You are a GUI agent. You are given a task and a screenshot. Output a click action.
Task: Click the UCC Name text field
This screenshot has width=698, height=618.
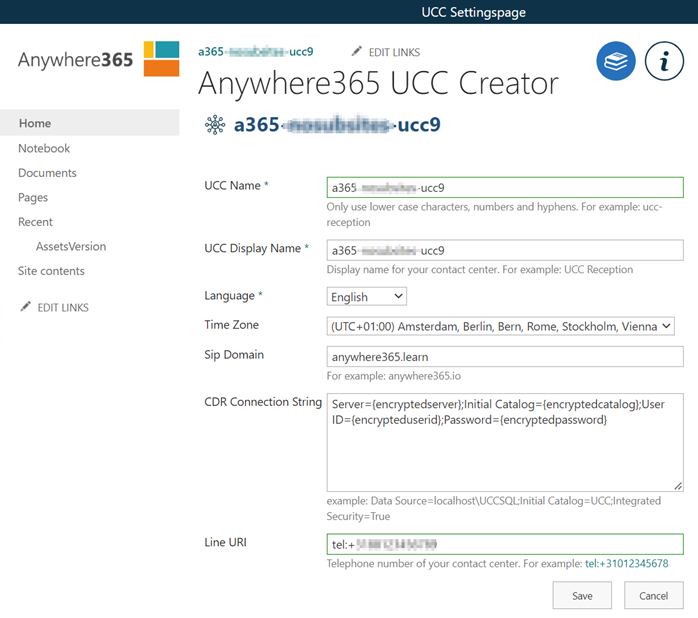coord(505,188)
